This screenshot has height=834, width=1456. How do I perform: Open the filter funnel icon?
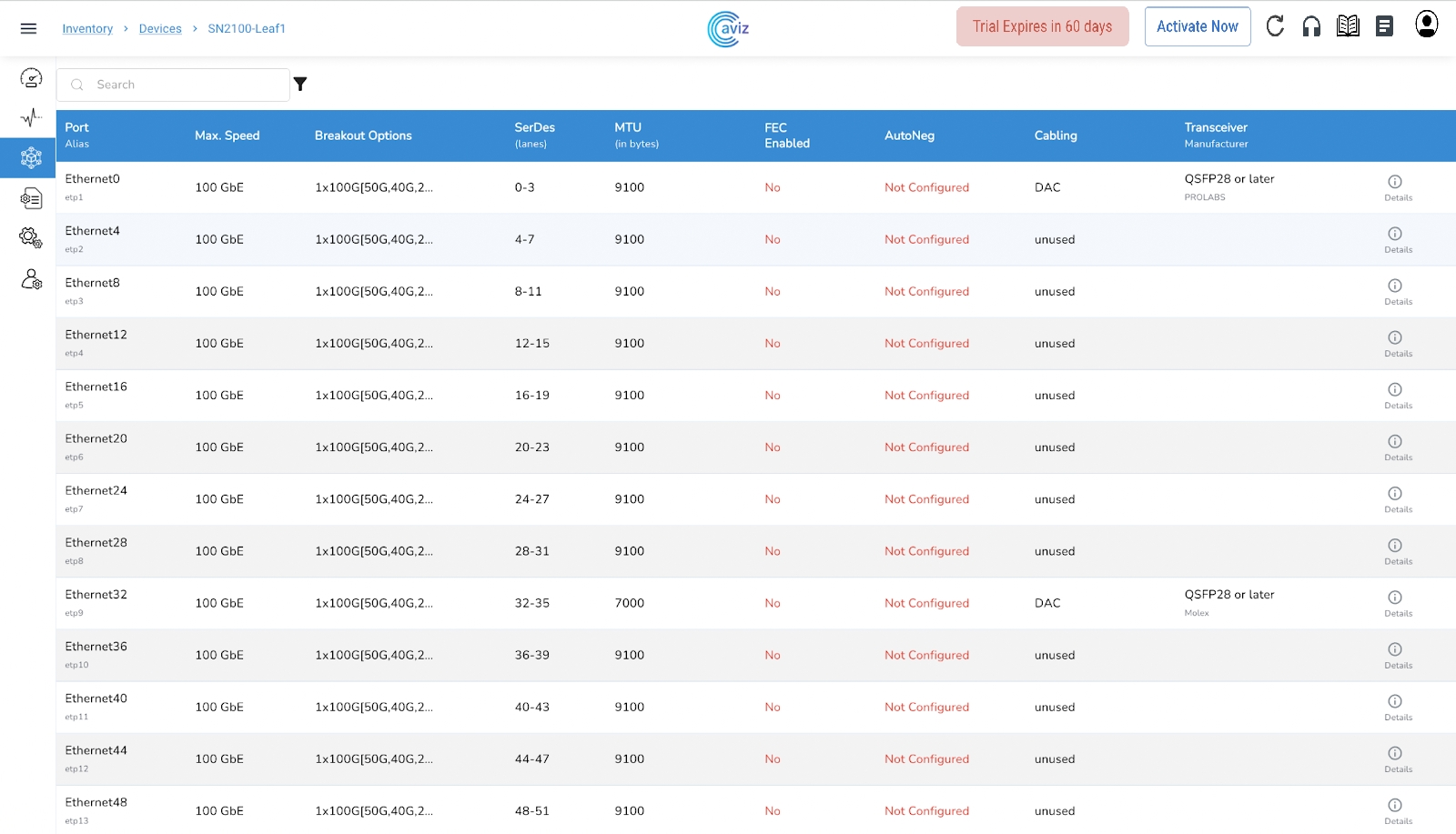(300, 85)
